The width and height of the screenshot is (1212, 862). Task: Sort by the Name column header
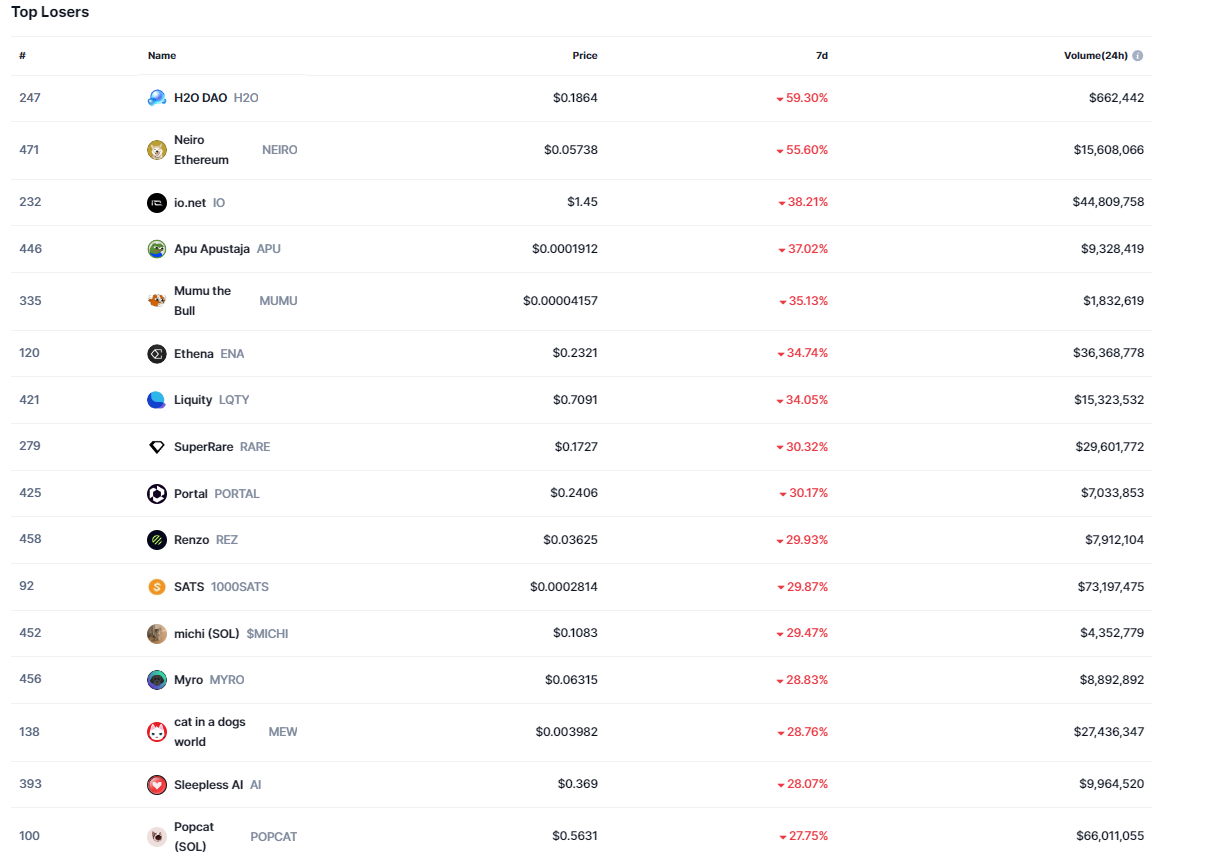tap(162, 56)
